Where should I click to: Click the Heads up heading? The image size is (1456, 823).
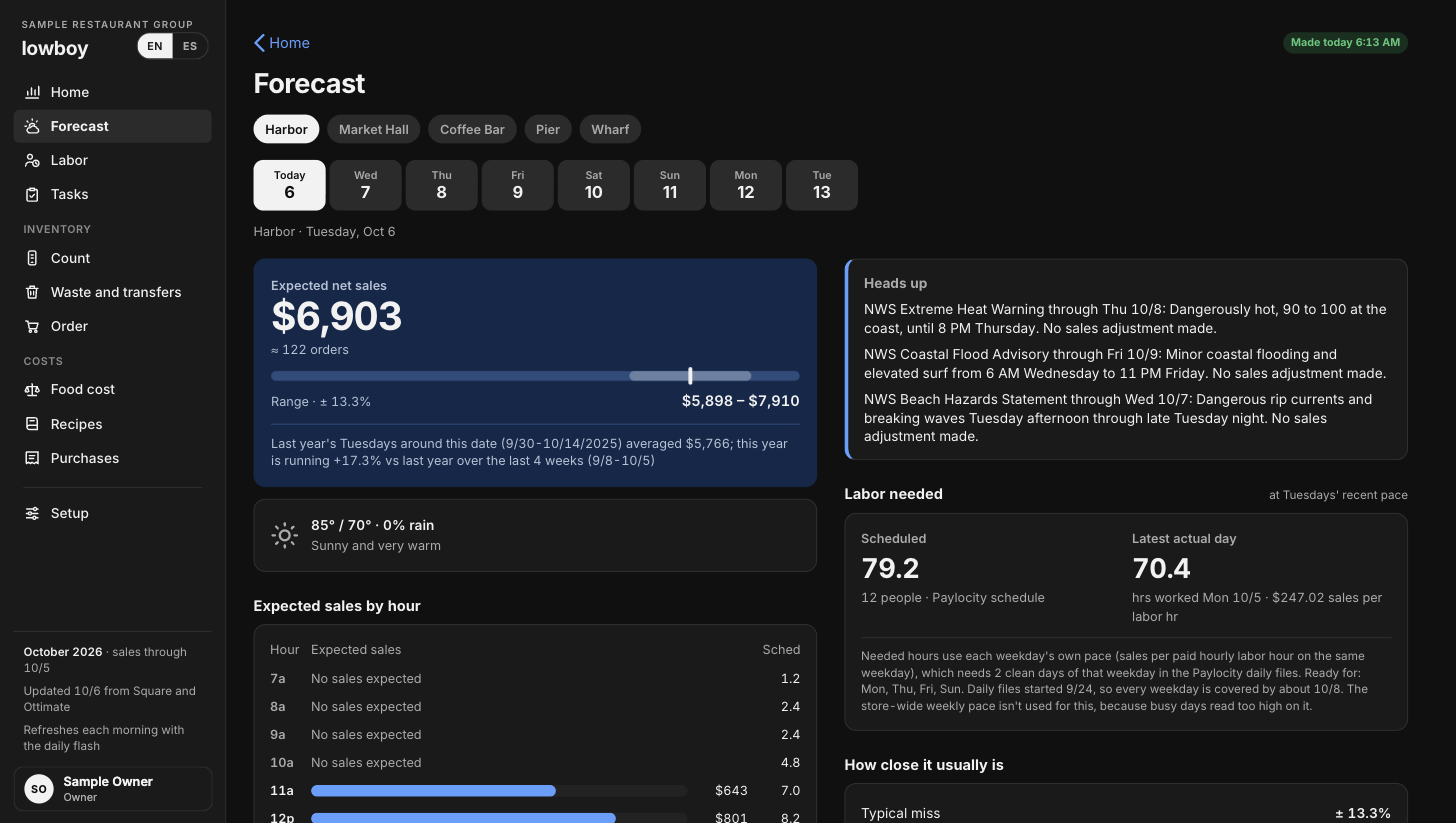pyautogui.click(x=895, y=284)
